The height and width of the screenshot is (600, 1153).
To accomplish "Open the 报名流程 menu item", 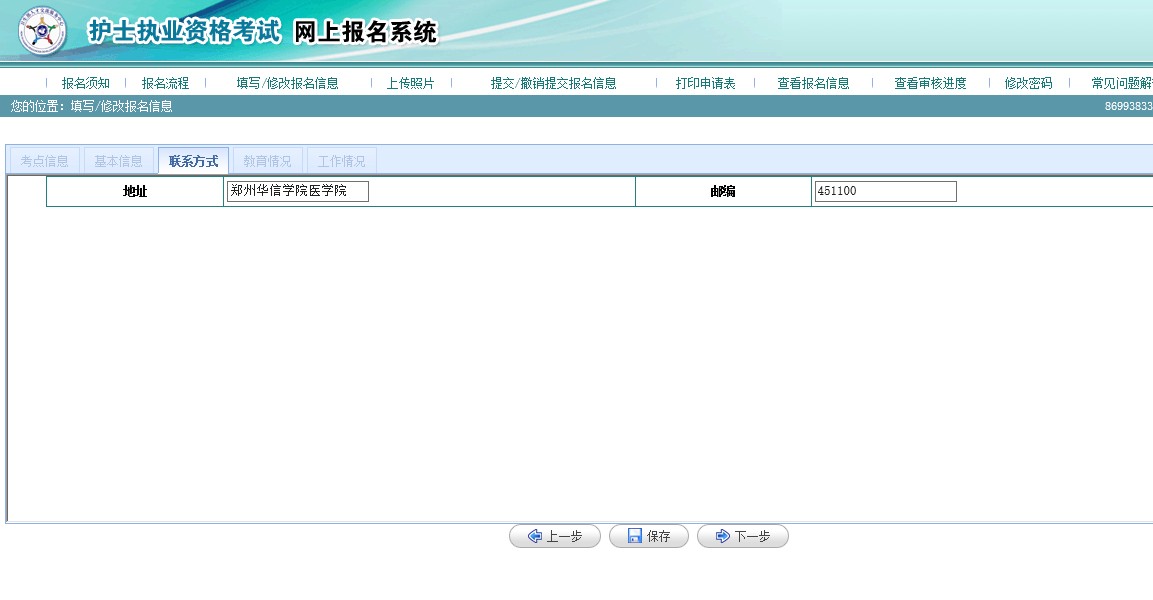I will pyautogui.click(x=165, y=84).
